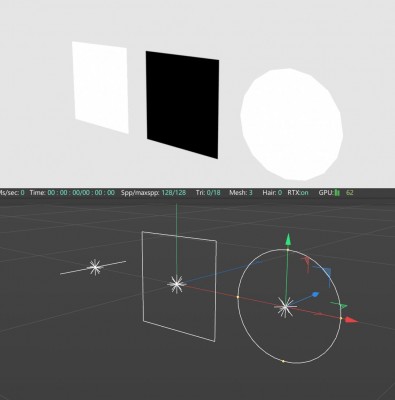Viewport: 395px width, 400px height.
Task: Click the red plane-constraint corner handle
Action: pos(307,264)
